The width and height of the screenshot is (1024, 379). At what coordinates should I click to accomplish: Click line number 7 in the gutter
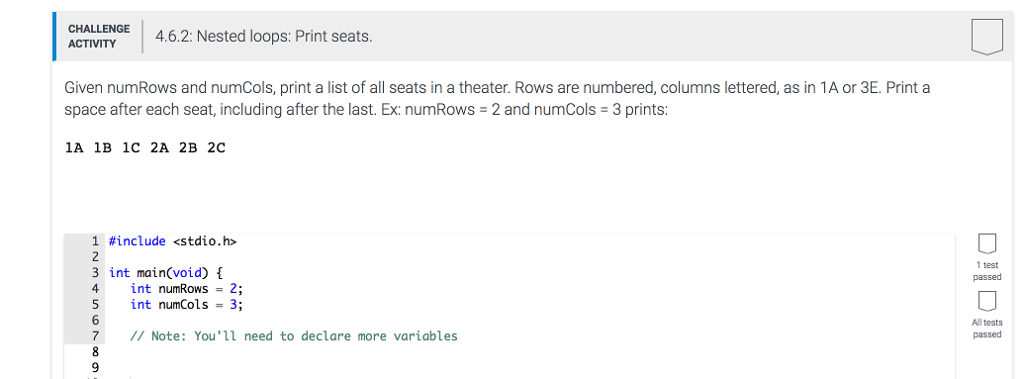pyautogui.click(x=95, y=336)
